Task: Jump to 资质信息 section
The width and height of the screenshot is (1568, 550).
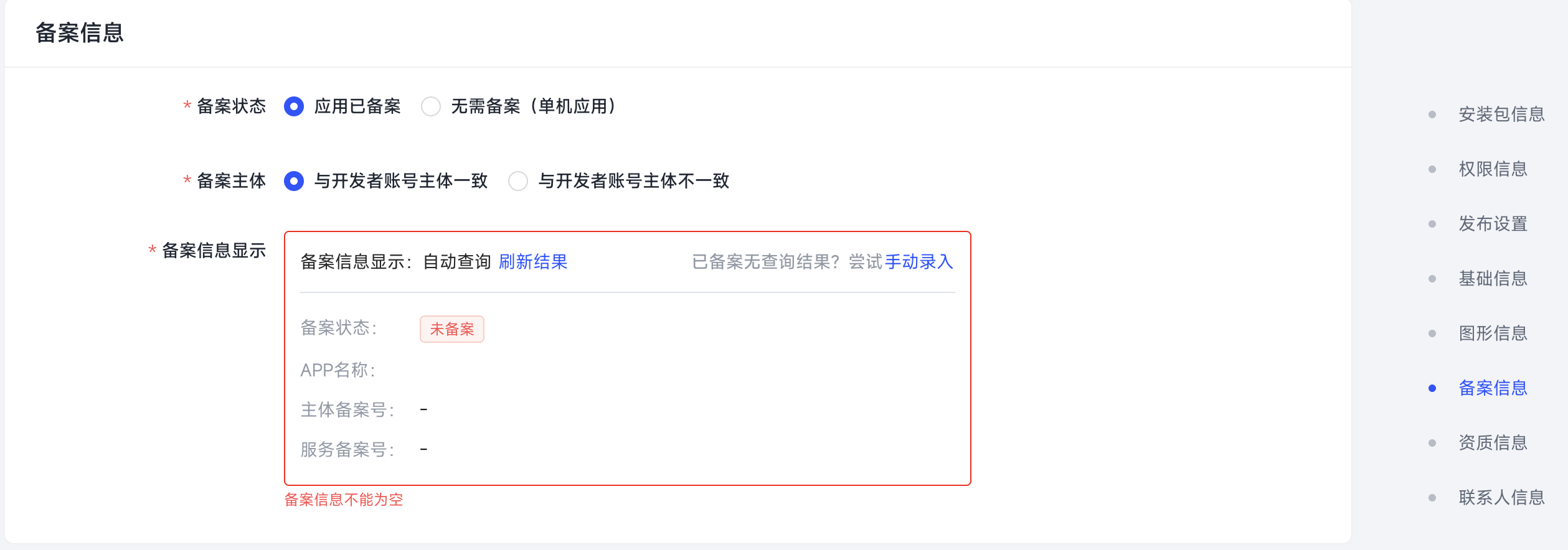Action: [x=1493, y=443]
